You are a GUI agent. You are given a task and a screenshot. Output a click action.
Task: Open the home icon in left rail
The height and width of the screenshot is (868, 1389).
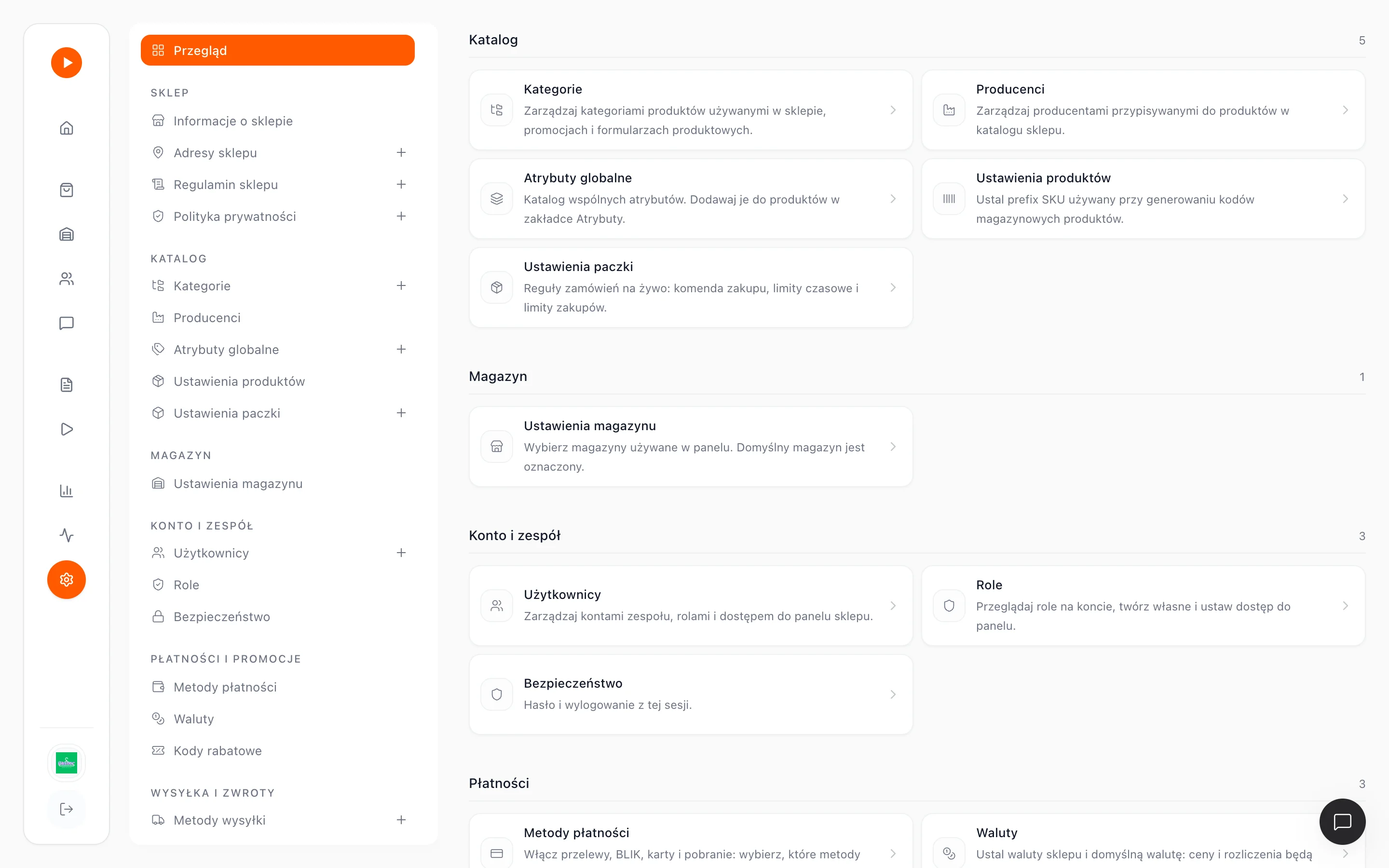[67, 127]
